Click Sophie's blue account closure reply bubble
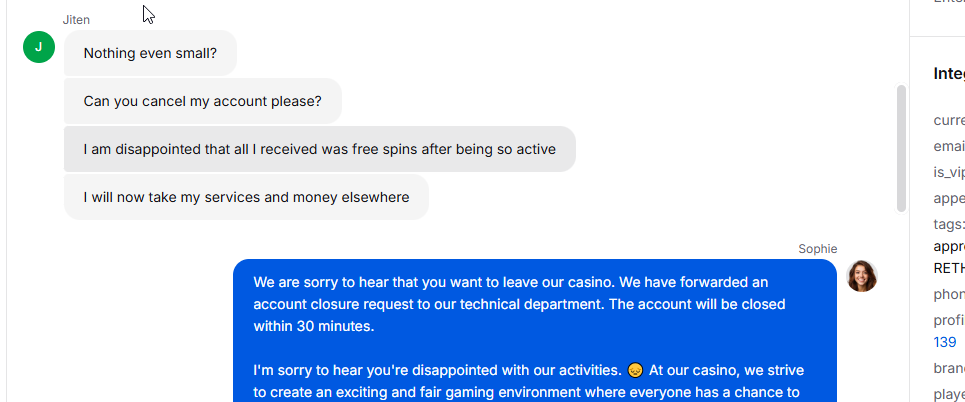 pyautogui.click(x=535, y=331)
